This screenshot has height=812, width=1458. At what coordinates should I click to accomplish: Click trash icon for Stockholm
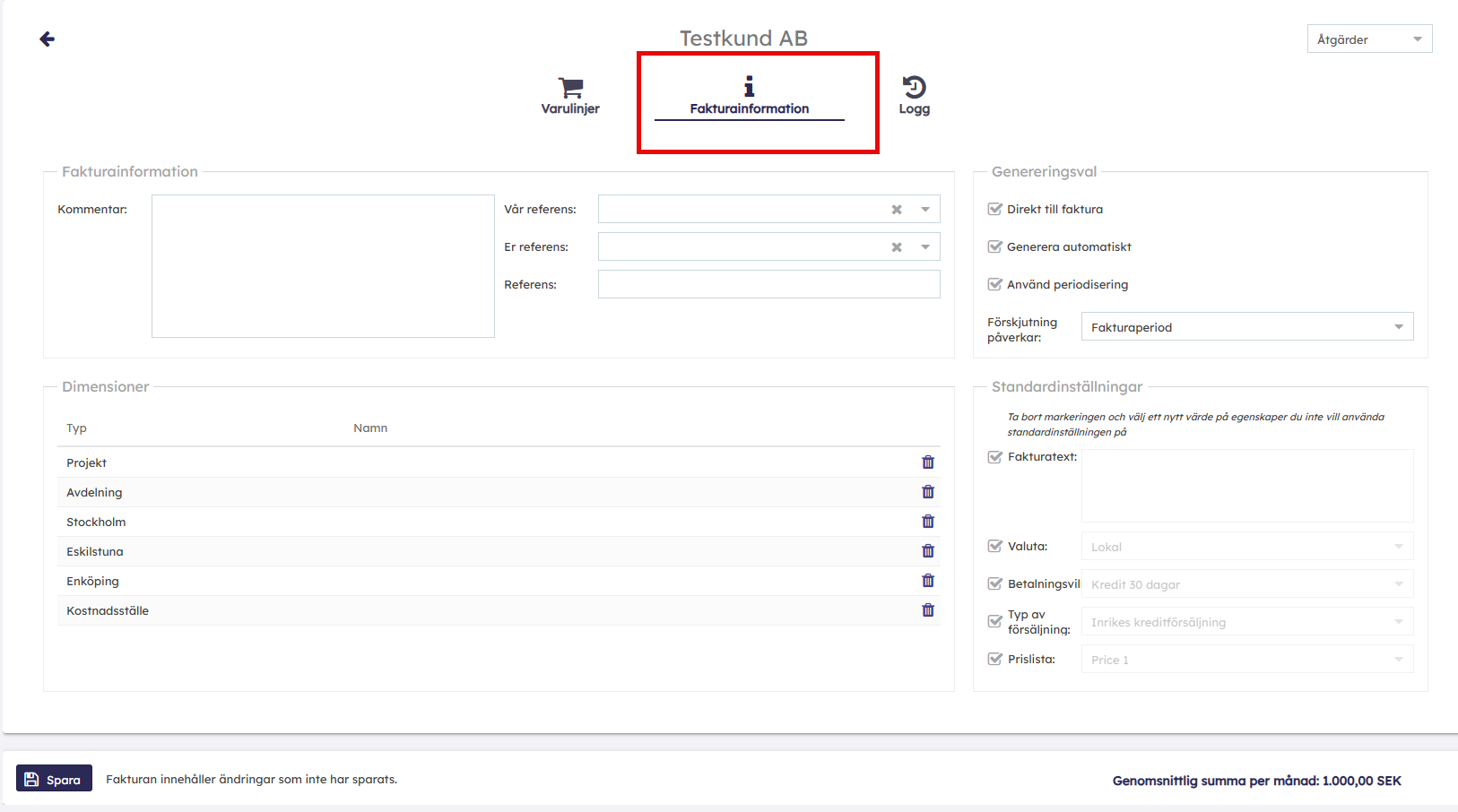928,522
